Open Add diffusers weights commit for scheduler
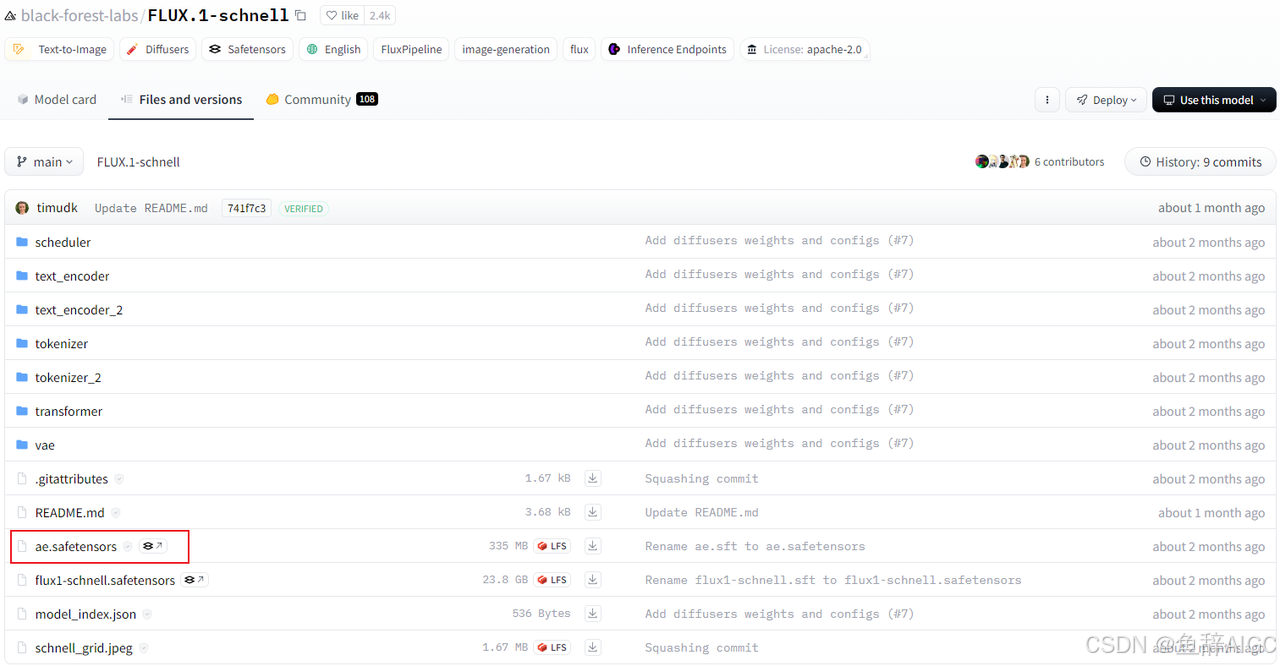The width and height of the screenshot is (1280, 666). 779,241
